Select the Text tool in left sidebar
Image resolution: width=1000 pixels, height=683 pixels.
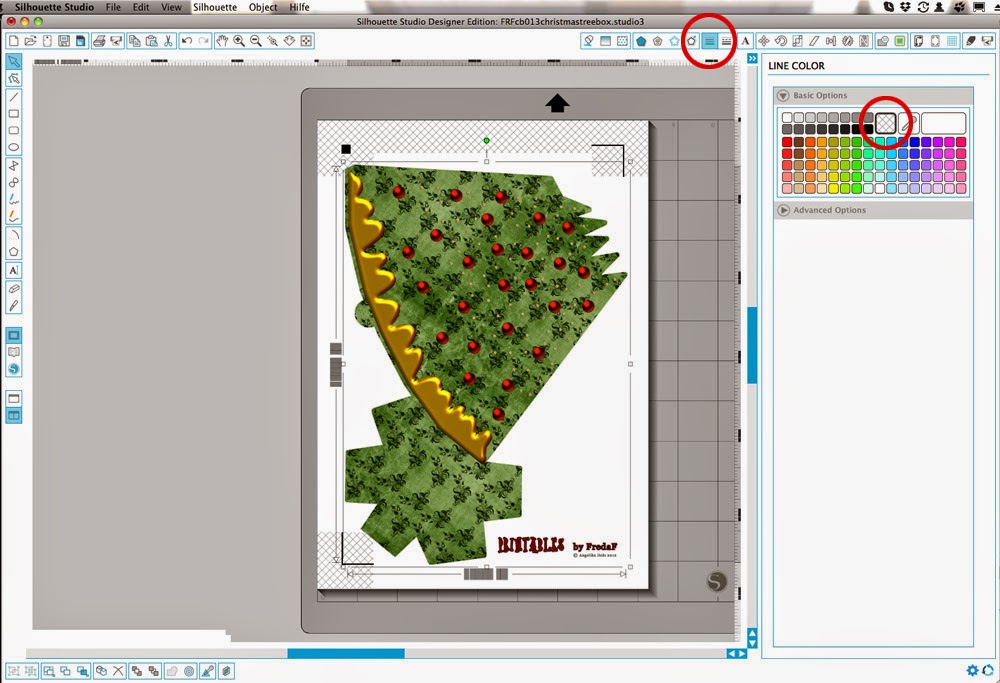pos(13,270)
